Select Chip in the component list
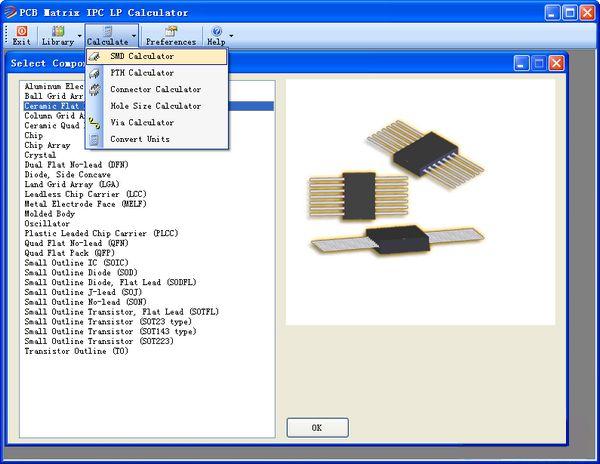600x464 pixels. pos(34,135)
